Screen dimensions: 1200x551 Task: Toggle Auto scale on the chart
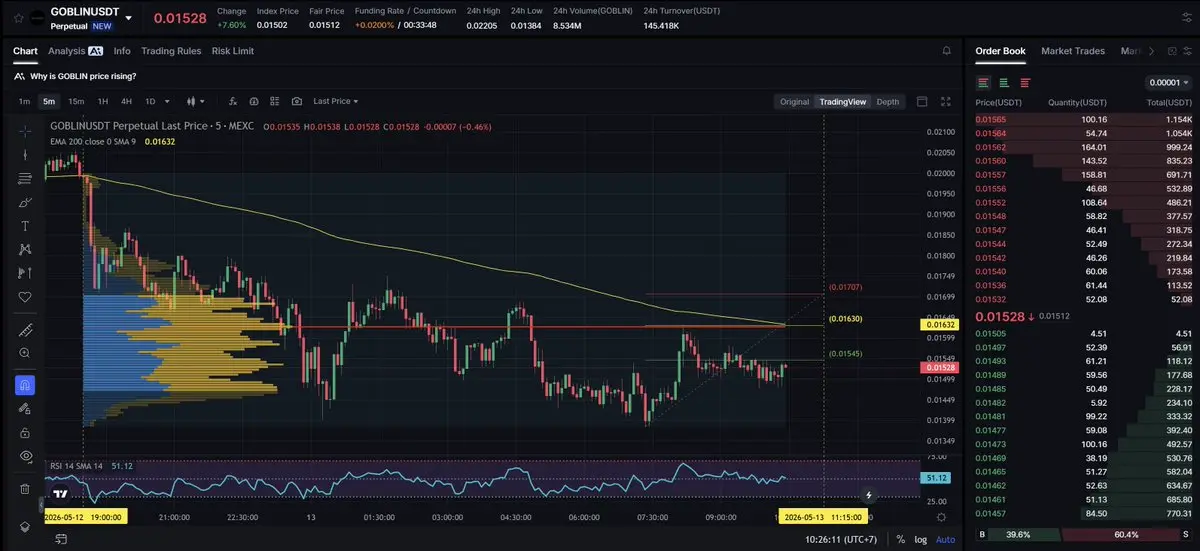(945, 539)
